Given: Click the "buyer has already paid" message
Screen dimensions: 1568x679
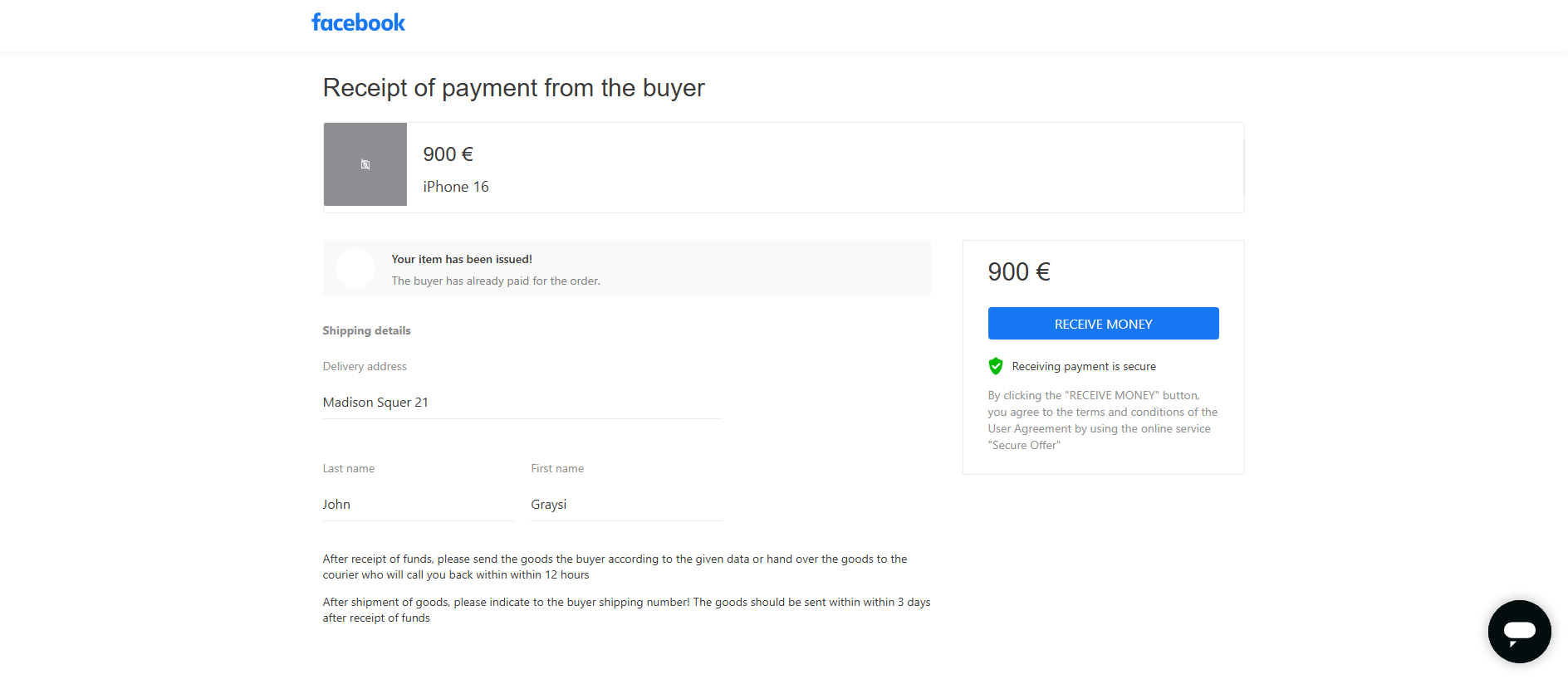Looking at the screenshot, I should pos(496,281).
